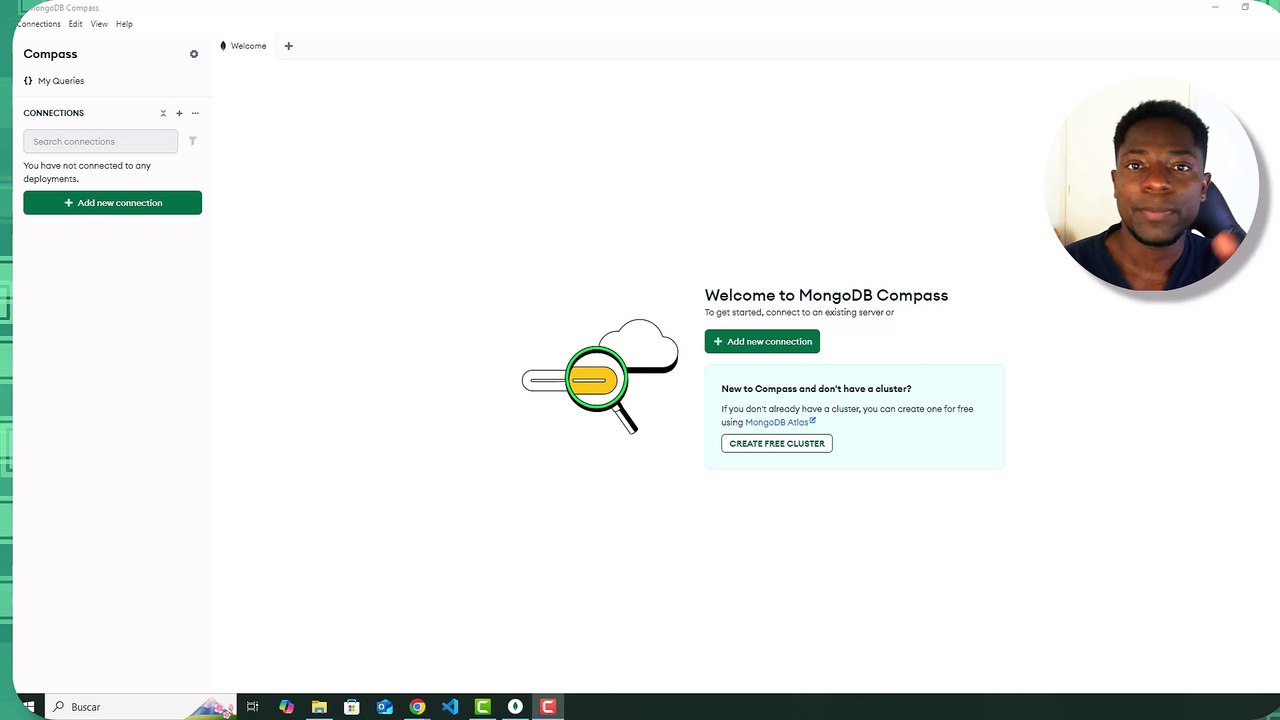Click Add new connection on the Welcome page
This screenshot has width=1280, height=720.
[762, 342]
